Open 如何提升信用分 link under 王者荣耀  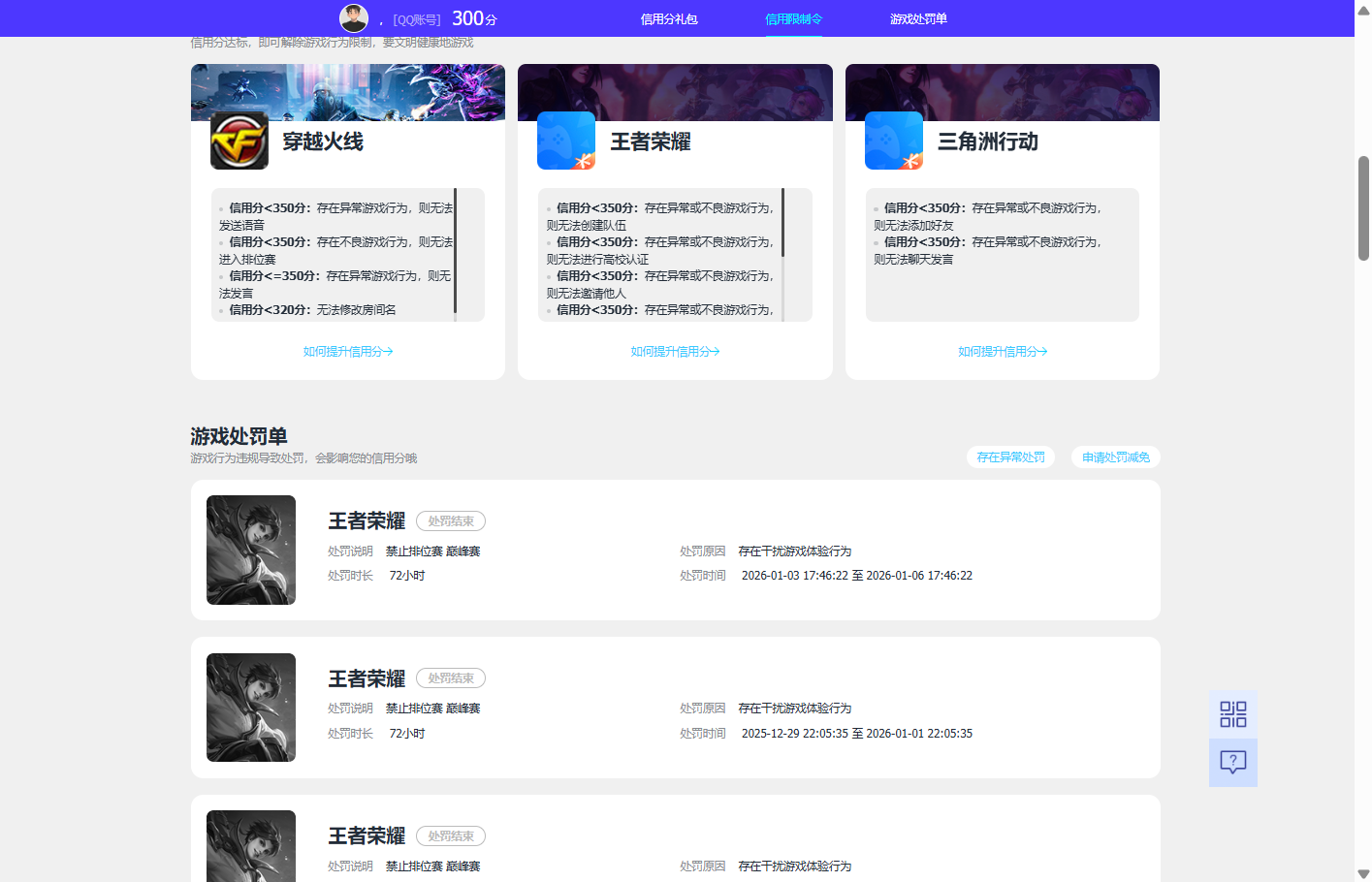[x=675, y=352]
